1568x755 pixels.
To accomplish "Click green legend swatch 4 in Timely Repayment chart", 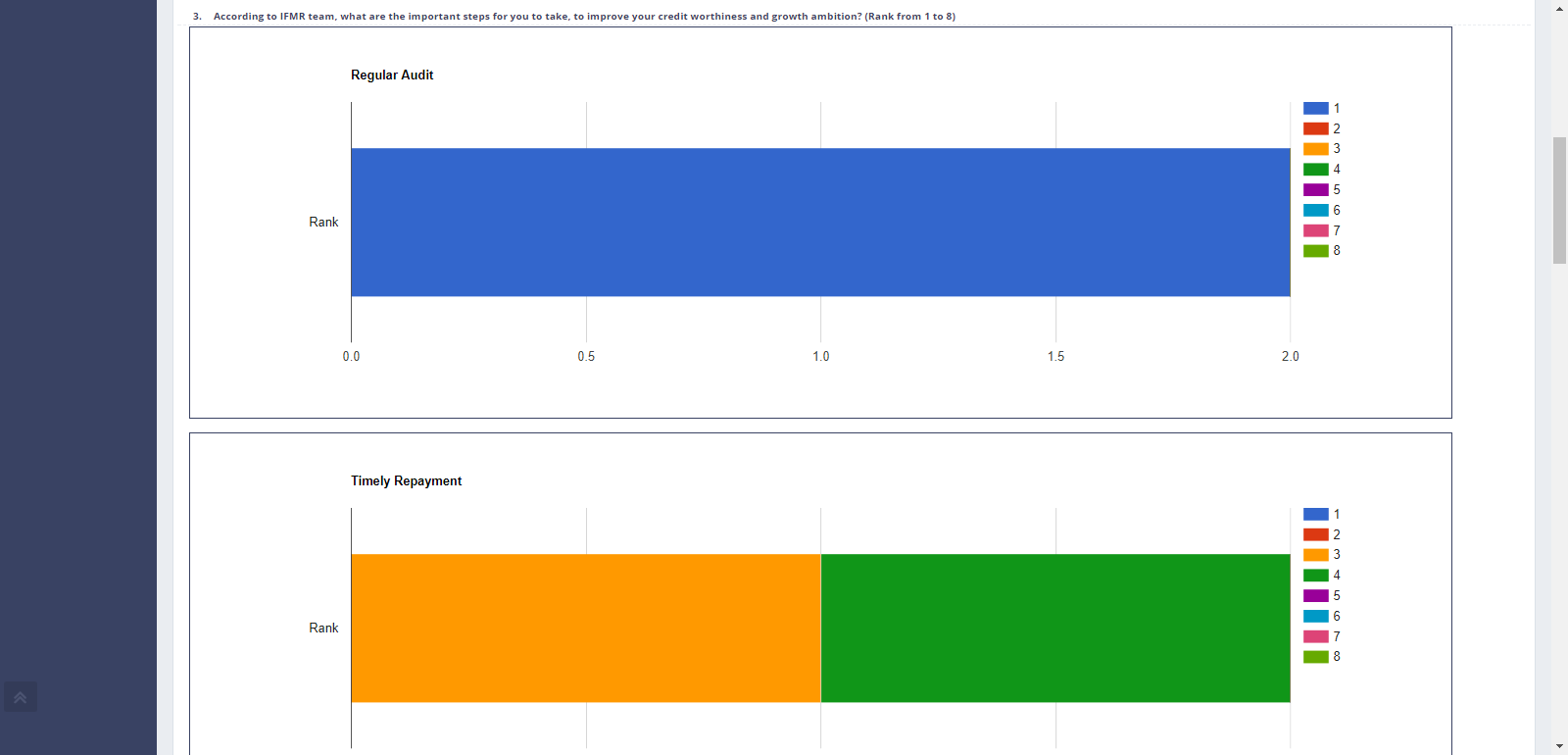I will click(x=1315, y=576).
